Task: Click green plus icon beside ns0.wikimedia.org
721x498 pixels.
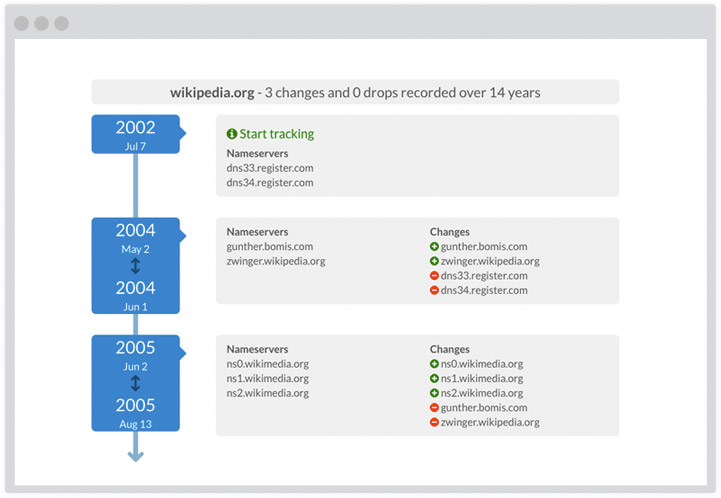Action: pos(434,364)
